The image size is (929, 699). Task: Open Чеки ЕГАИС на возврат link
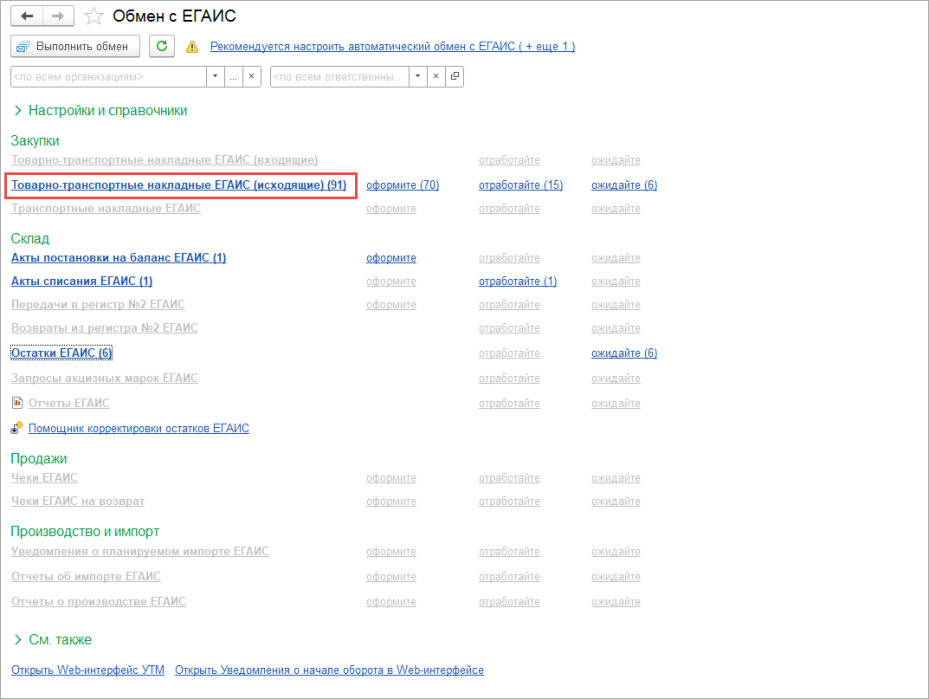tap(78, 501)
